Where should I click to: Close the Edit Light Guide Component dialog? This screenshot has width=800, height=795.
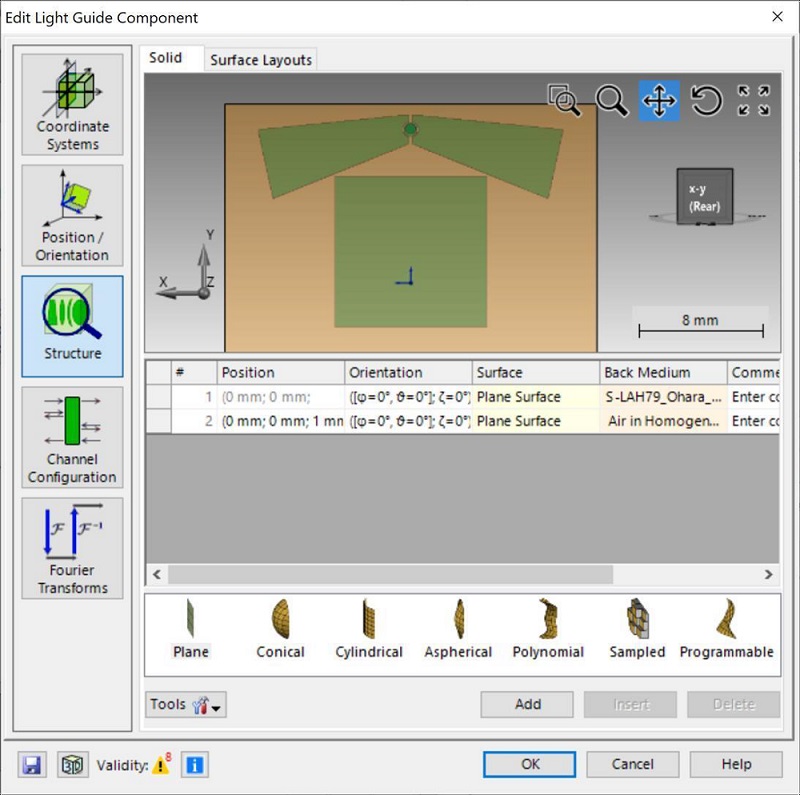coord(777,17)
